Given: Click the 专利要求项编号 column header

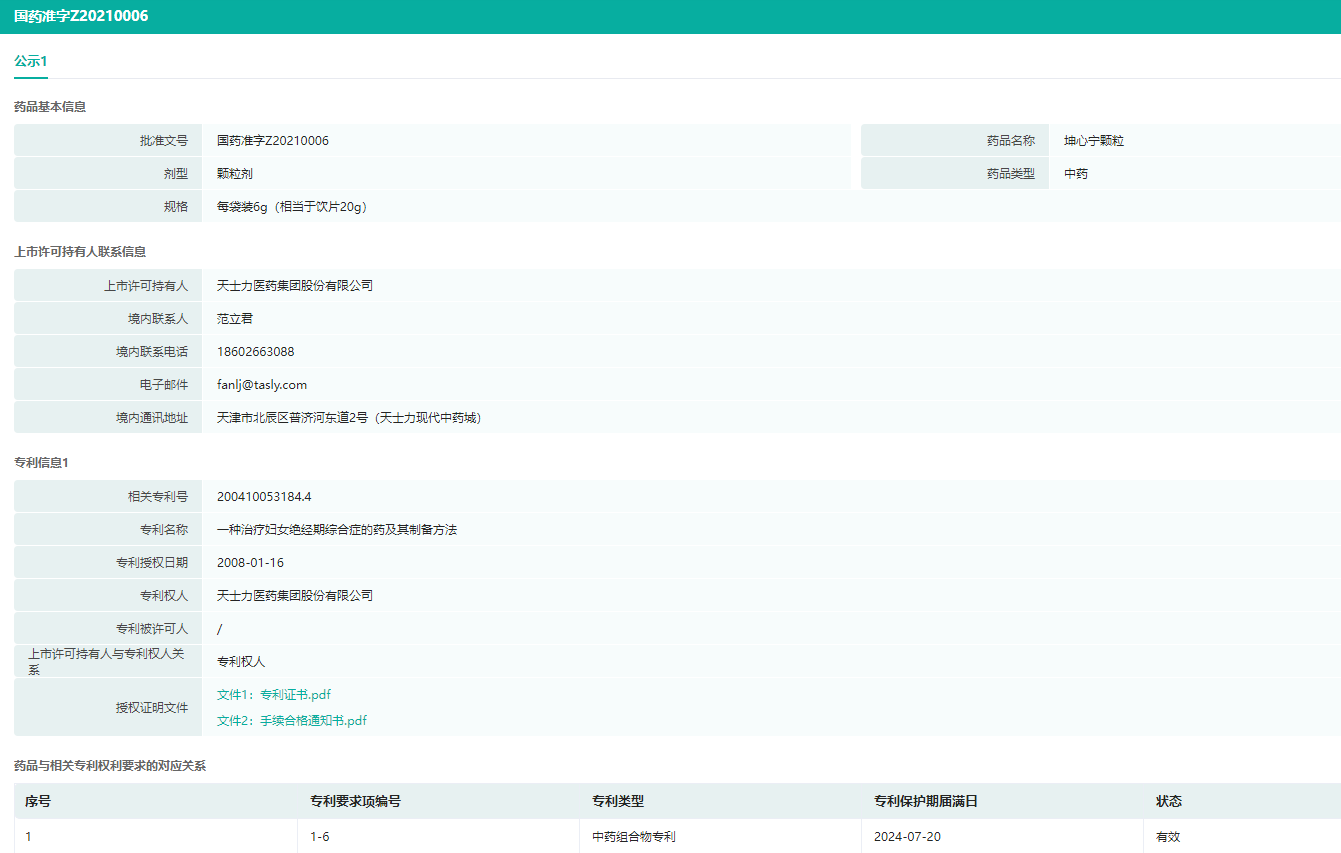Looking at the screenshot, I should pyautogui.click(x=355, y=801).
